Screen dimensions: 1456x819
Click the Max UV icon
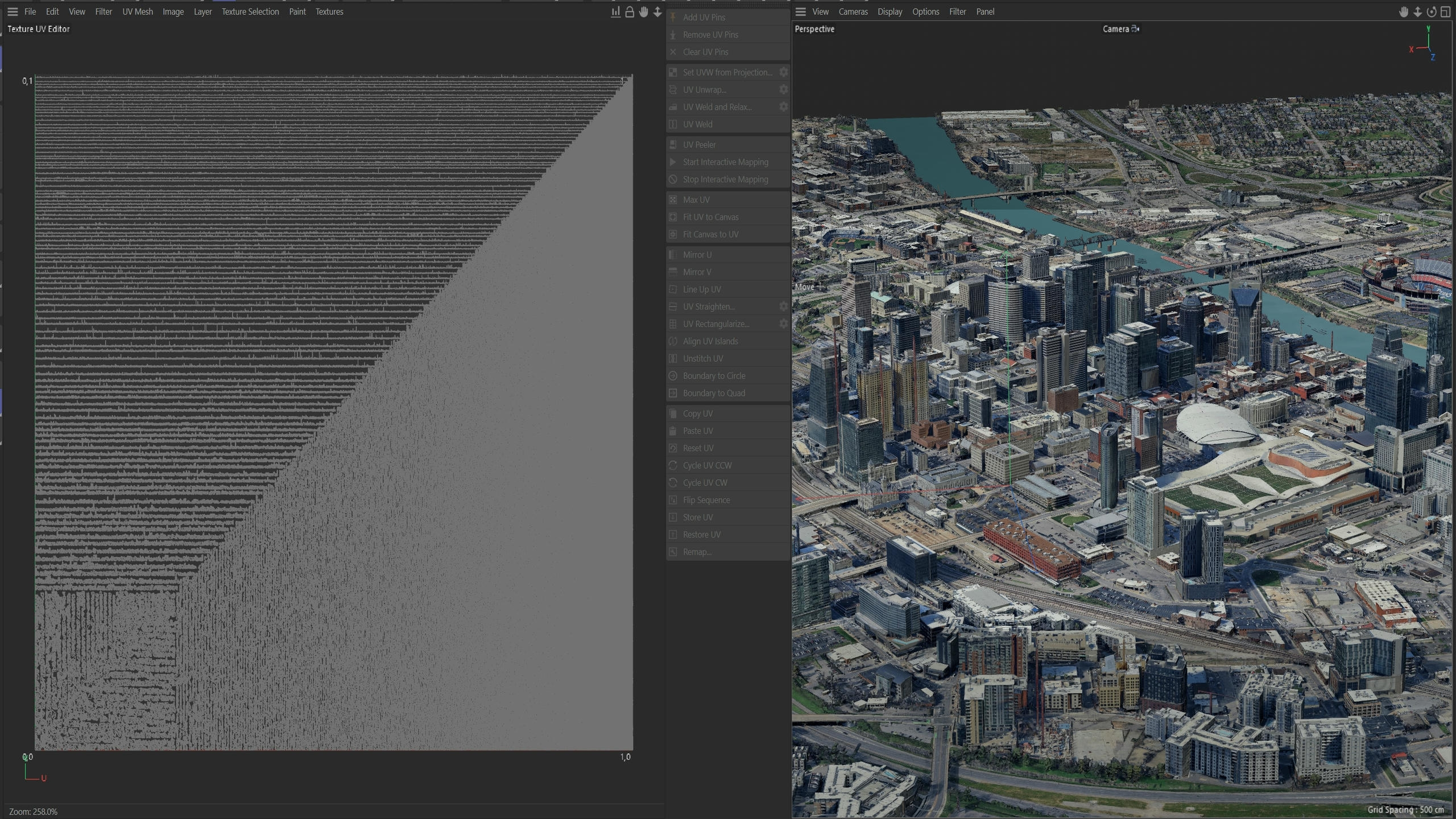(673, 200)
